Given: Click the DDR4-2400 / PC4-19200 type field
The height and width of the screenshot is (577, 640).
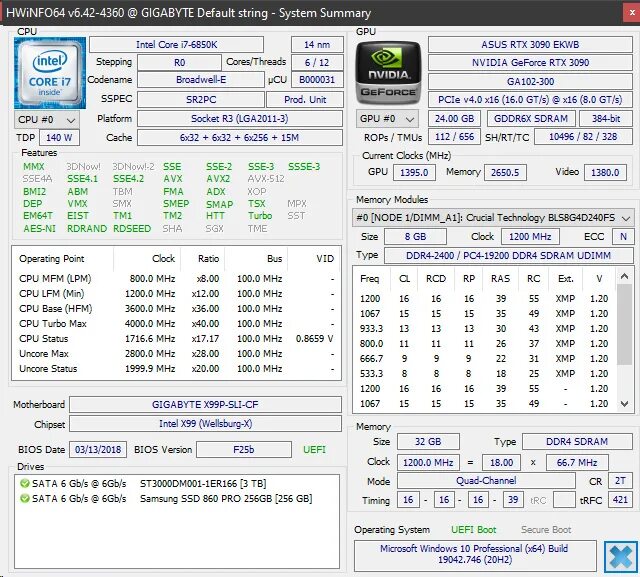Looking at the screenshot, I should [x=509, y=256].
